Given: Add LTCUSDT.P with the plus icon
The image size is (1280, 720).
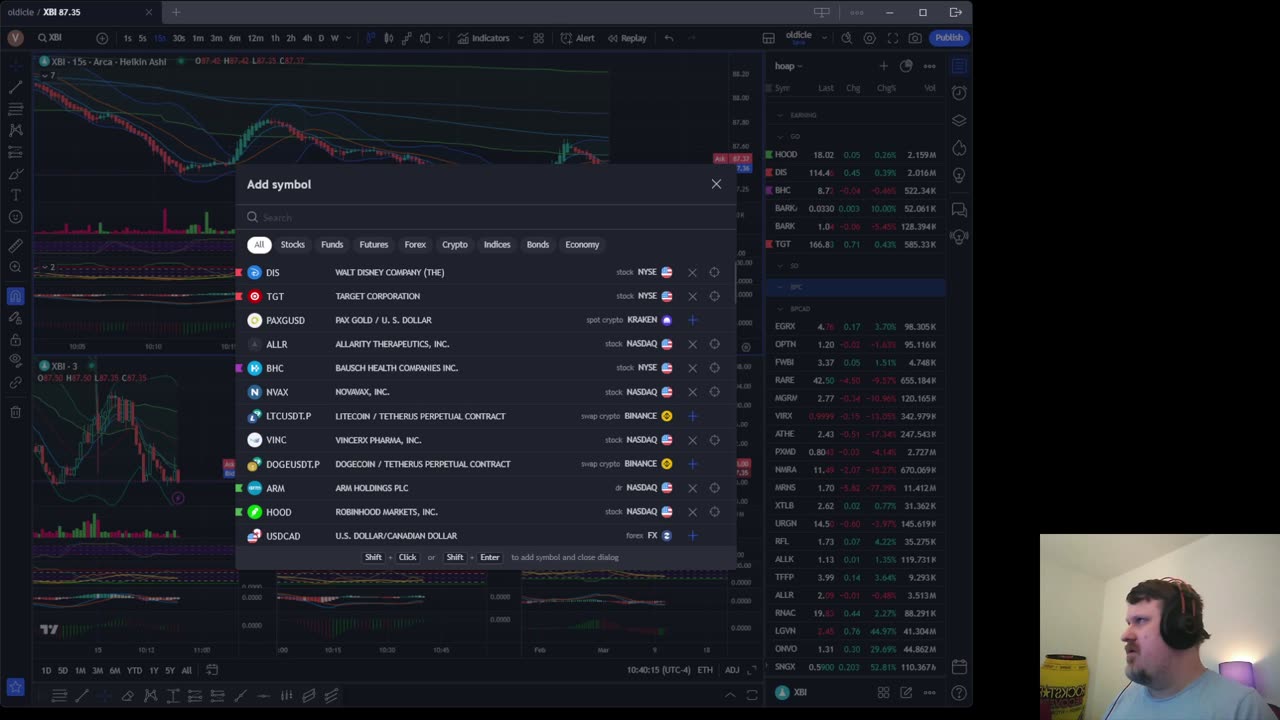Looking at the screenshot, I should click(692, 416).
